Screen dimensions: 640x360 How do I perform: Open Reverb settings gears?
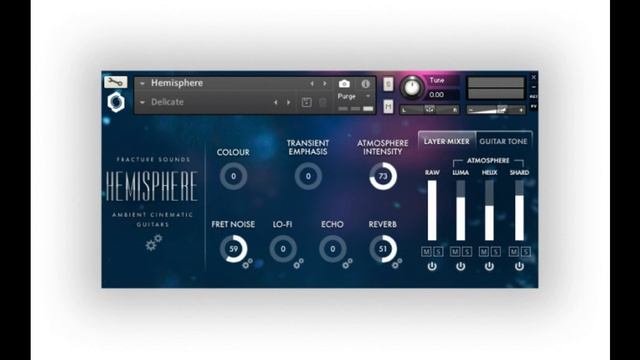(397, 263)
